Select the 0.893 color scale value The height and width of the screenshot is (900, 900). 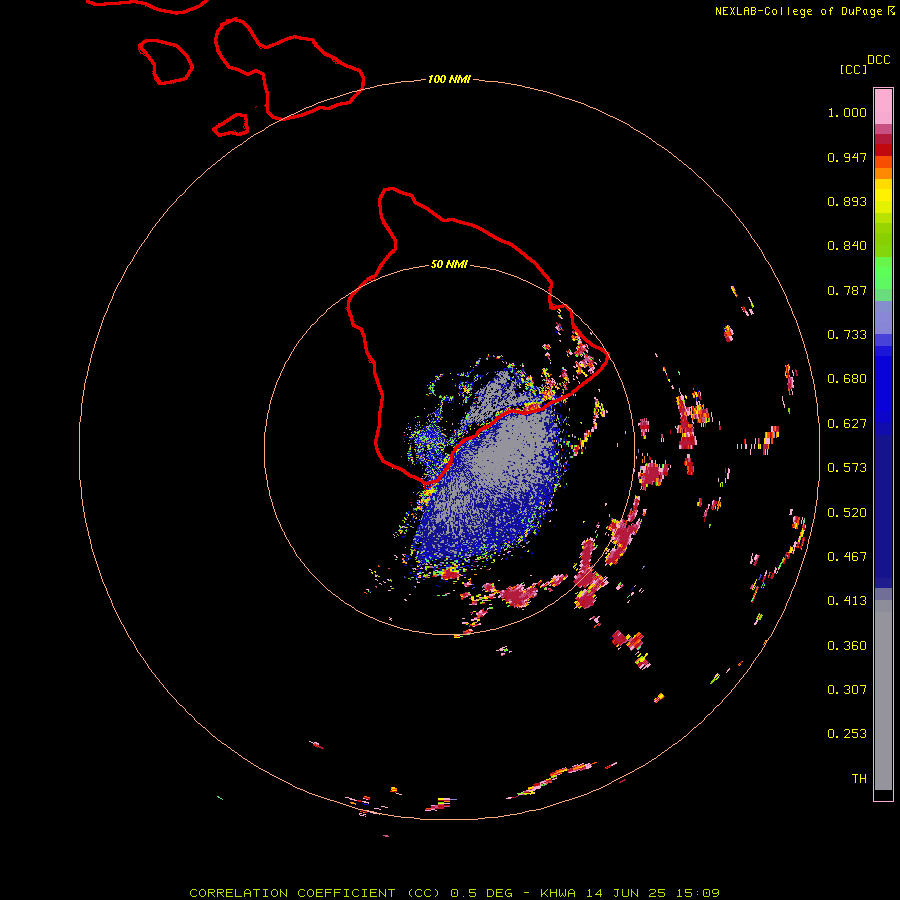pyautogui.click(x=847, y=201)
